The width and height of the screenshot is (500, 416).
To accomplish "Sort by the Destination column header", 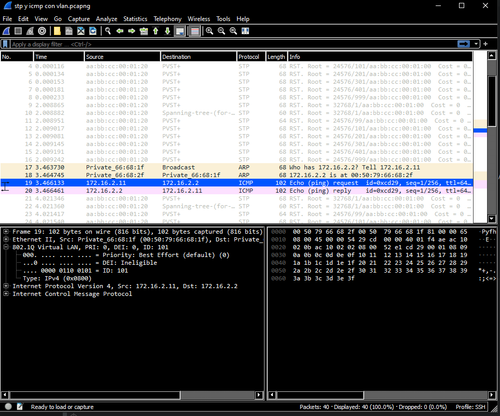I will coord(198,57).
